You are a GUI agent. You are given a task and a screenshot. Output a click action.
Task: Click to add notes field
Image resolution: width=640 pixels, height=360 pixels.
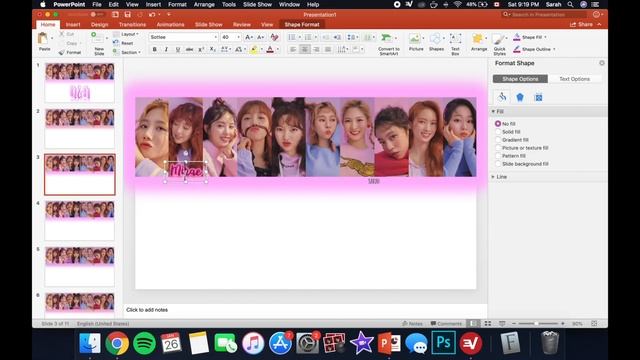click(x=305, y=310)
